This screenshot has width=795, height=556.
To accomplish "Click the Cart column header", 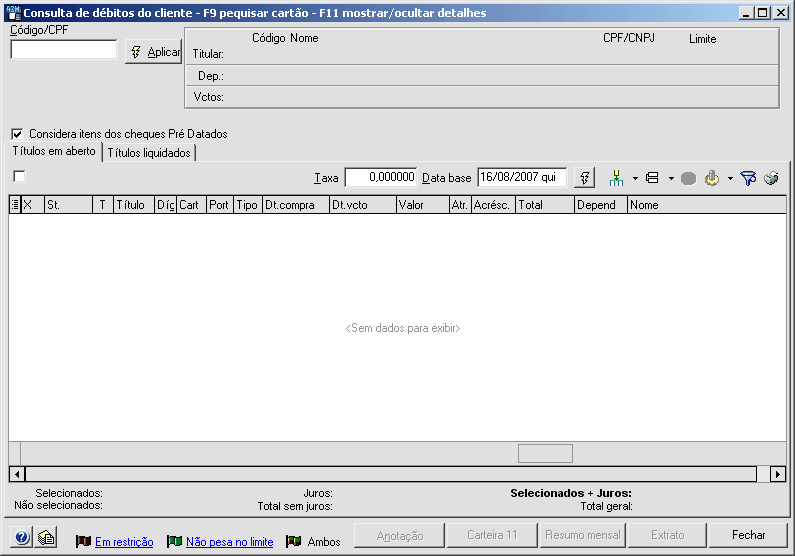I will pyautogui.click(x=191, y=205).
